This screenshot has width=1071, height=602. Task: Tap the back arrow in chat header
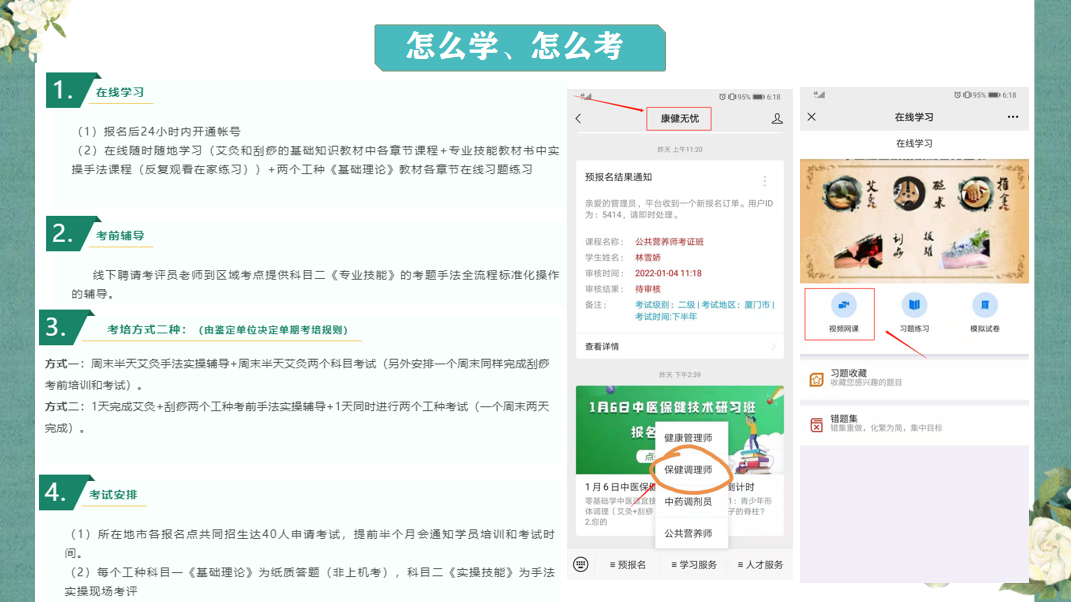tap(579, 119)
